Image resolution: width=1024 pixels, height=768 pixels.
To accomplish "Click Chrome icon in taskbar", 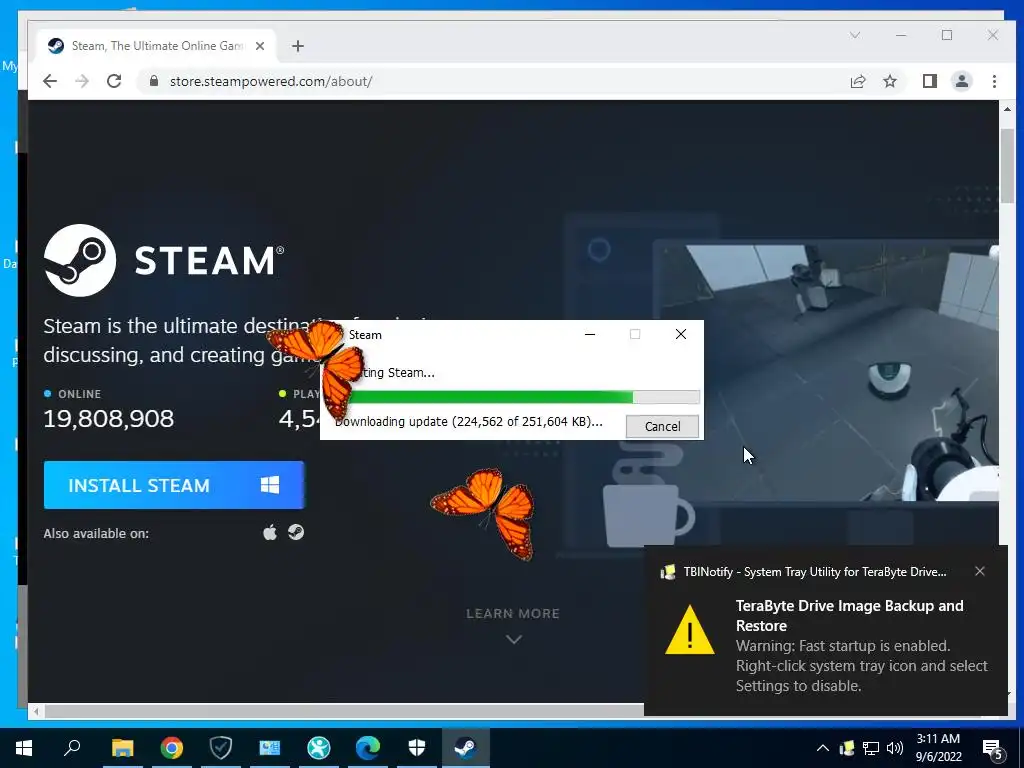I will 172,748.
